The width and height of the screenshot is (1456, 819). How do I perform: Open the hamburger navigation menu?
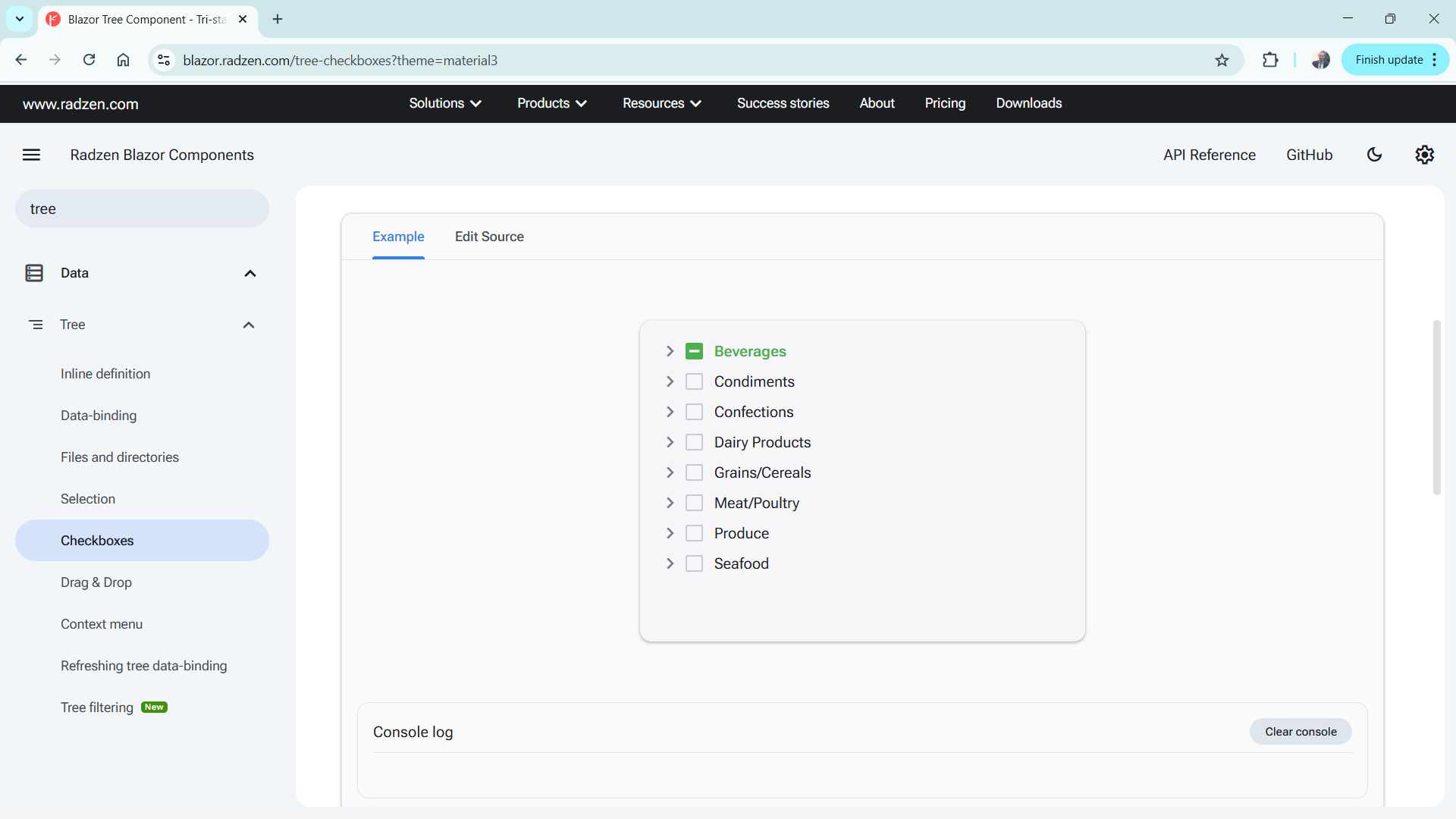pyautogui.click(x=31, y=155)
